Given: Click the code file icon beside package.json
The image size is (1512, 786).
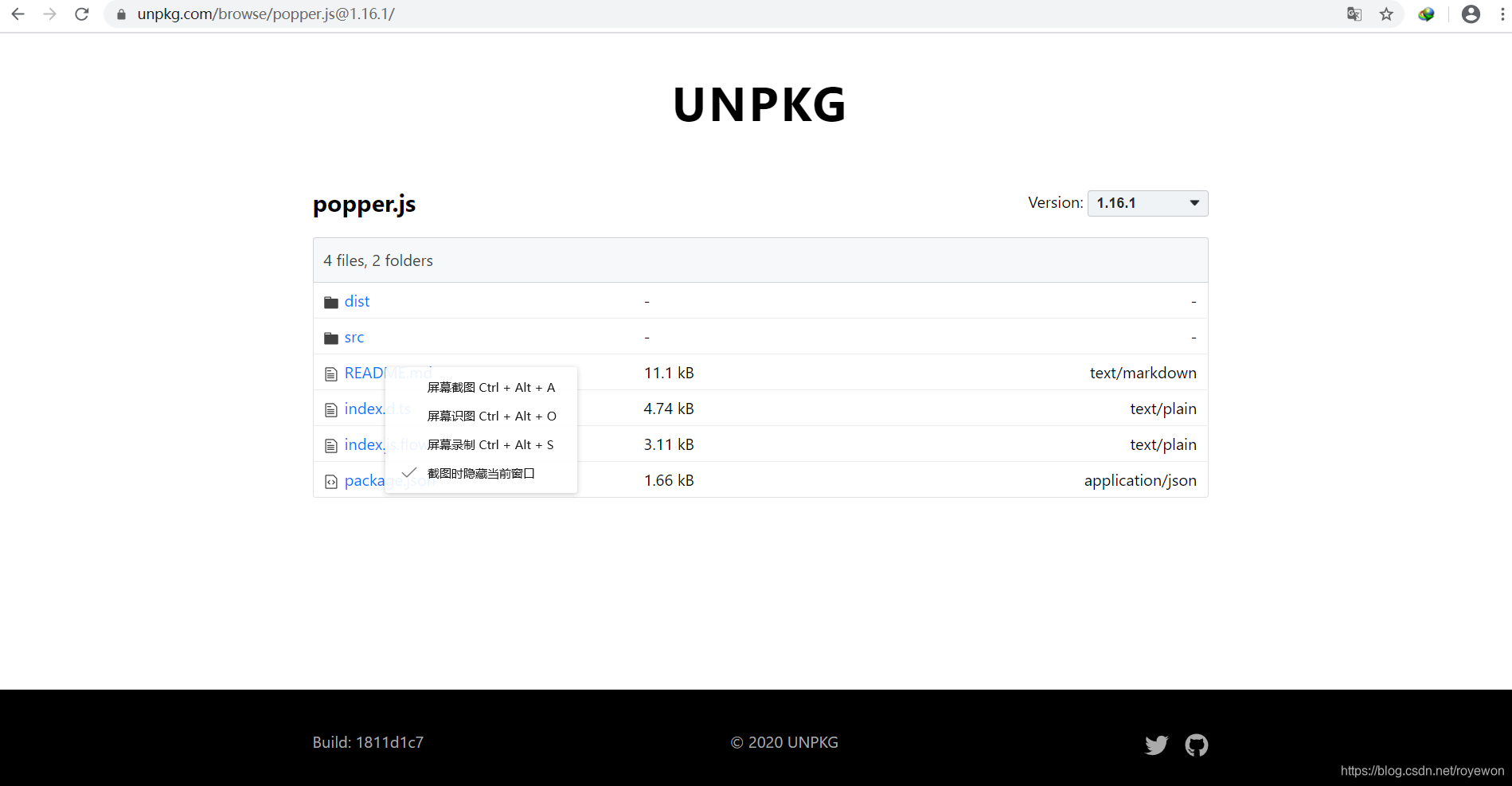Looking at the screenshot, I should point(331,481).
